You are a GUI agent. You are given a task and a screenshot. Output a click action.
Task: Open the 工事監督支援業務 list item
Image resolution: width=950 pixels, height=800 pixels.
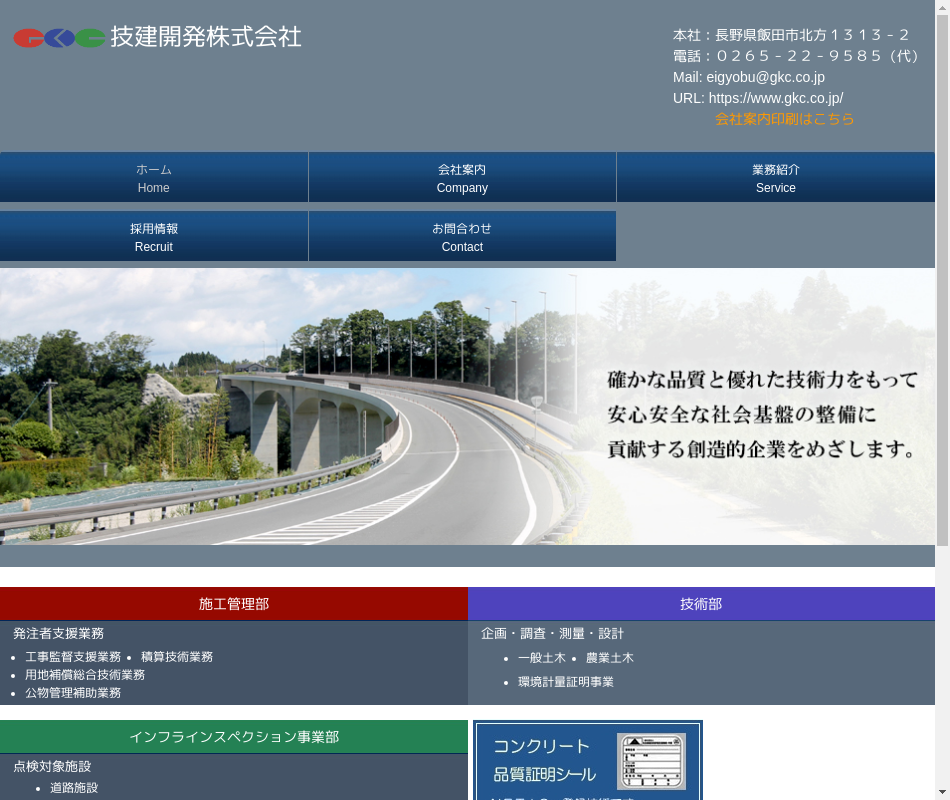click(x=73, y=657)
